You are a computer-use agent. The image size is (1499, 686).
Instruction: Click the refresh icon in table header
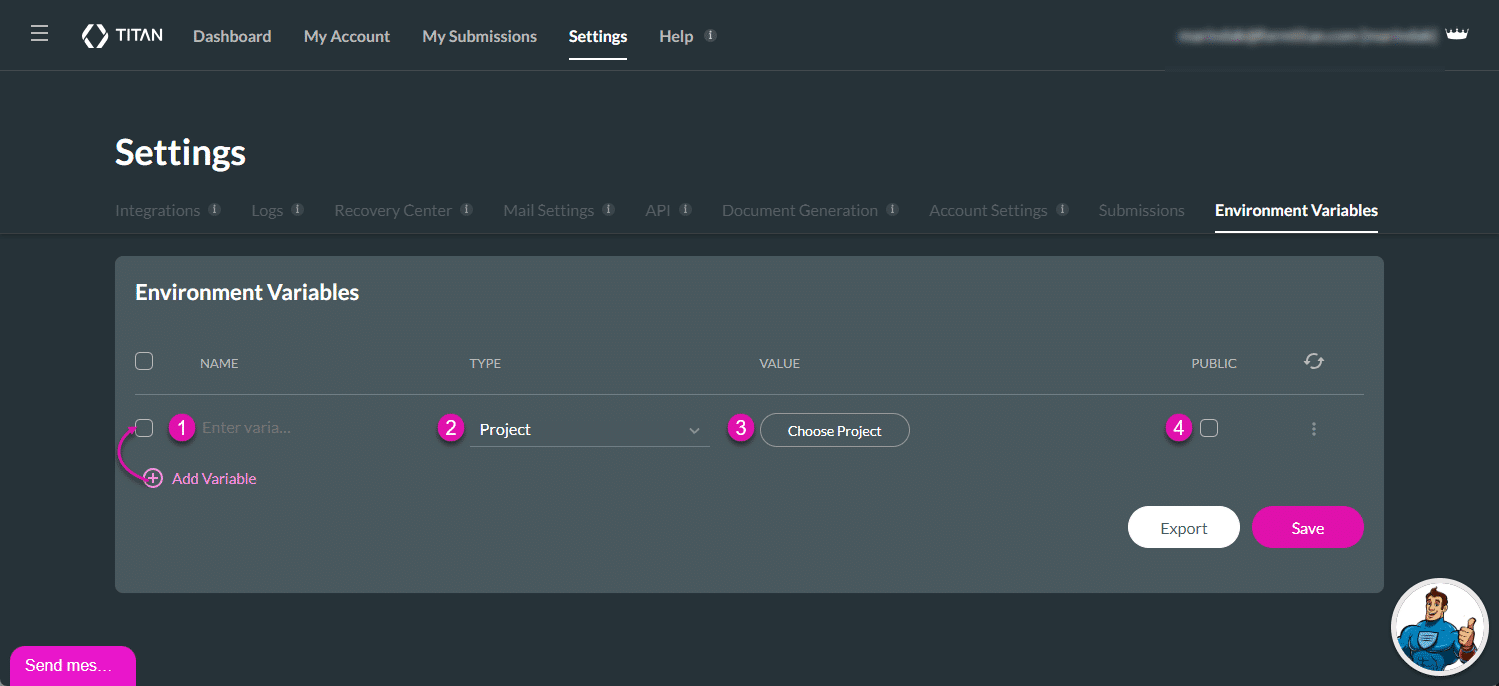[x=1313, y=362]
